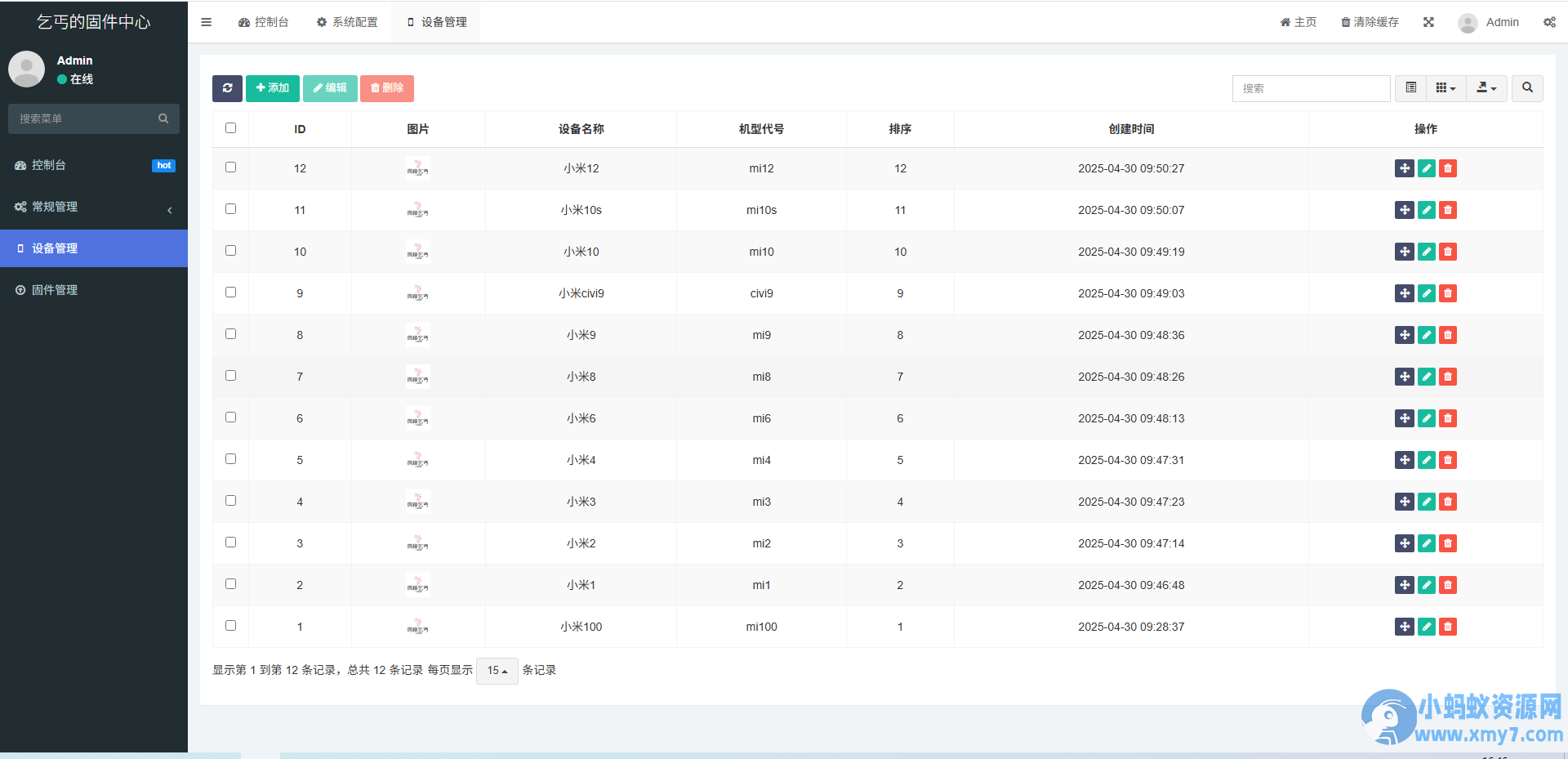
Task: Check the row checkbox for ID 11
Action: [x=230, y=208]
